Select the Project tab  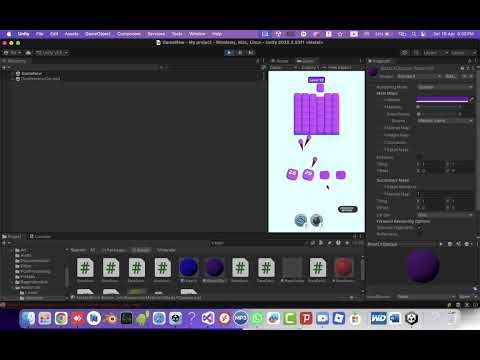12,236
